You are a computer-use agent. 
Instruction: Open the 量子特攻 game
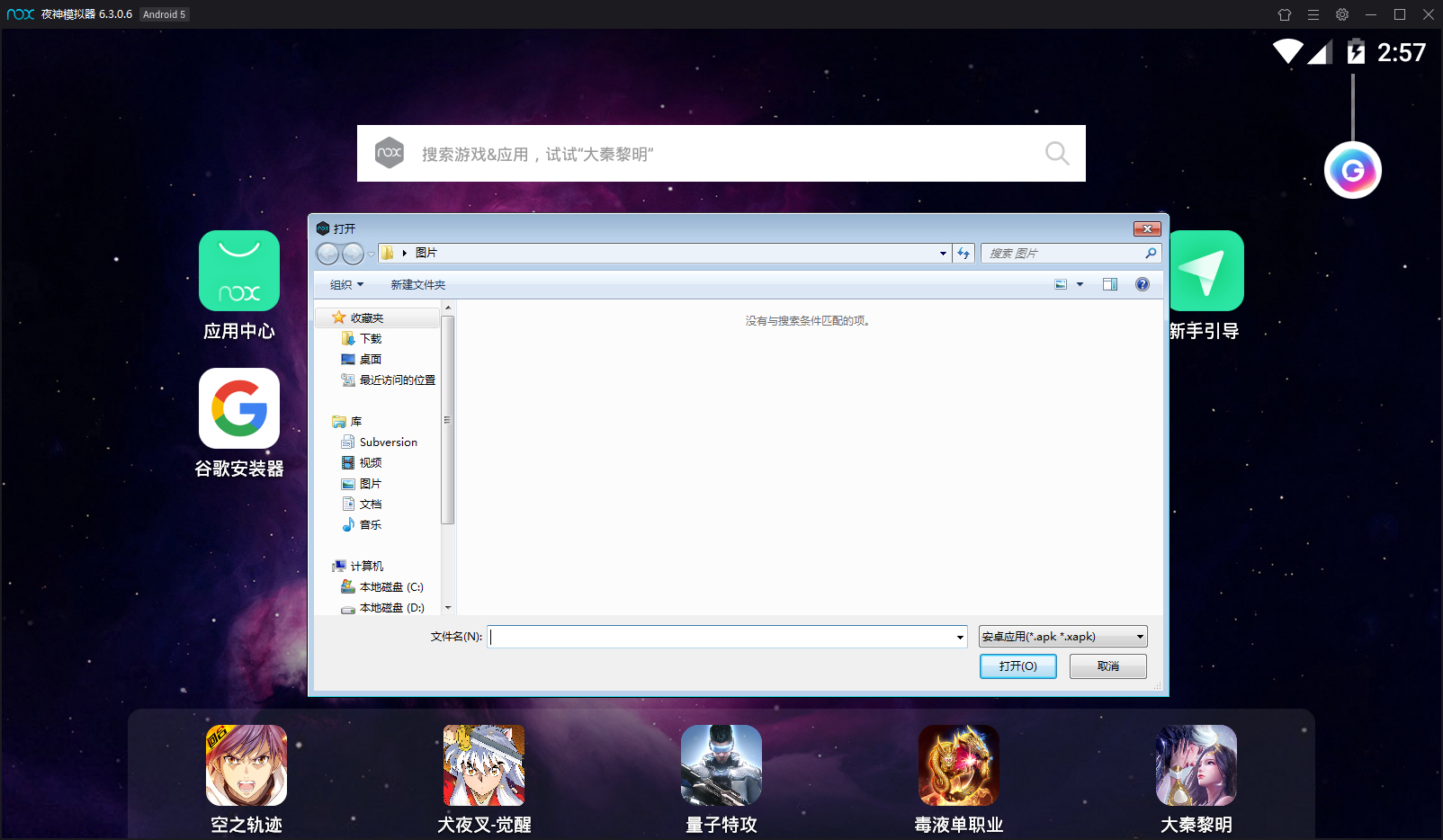(721, 764)
